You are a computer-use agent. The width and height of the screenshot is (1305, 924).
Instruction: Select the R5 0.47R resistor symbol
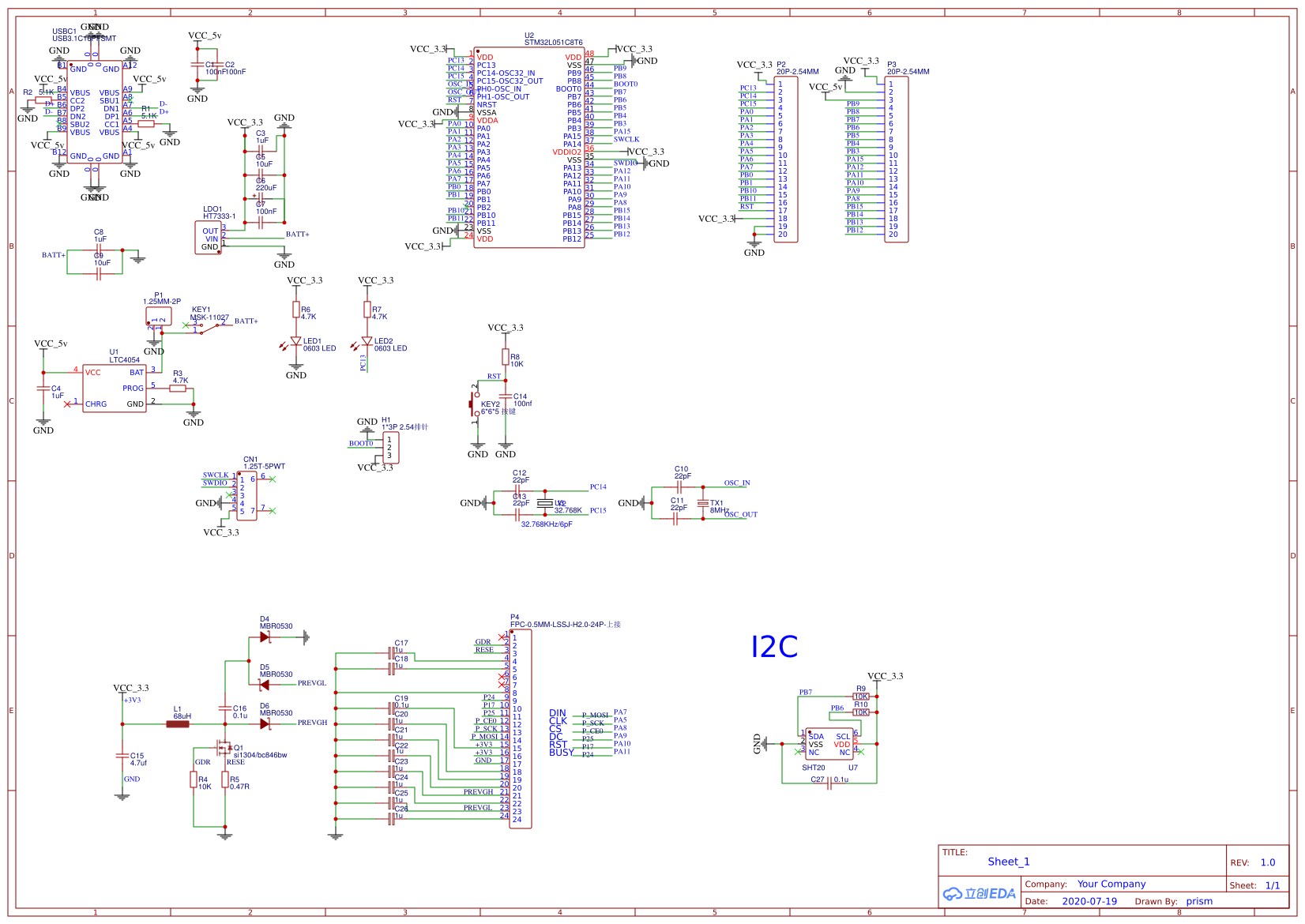click(x=225, y=780)
